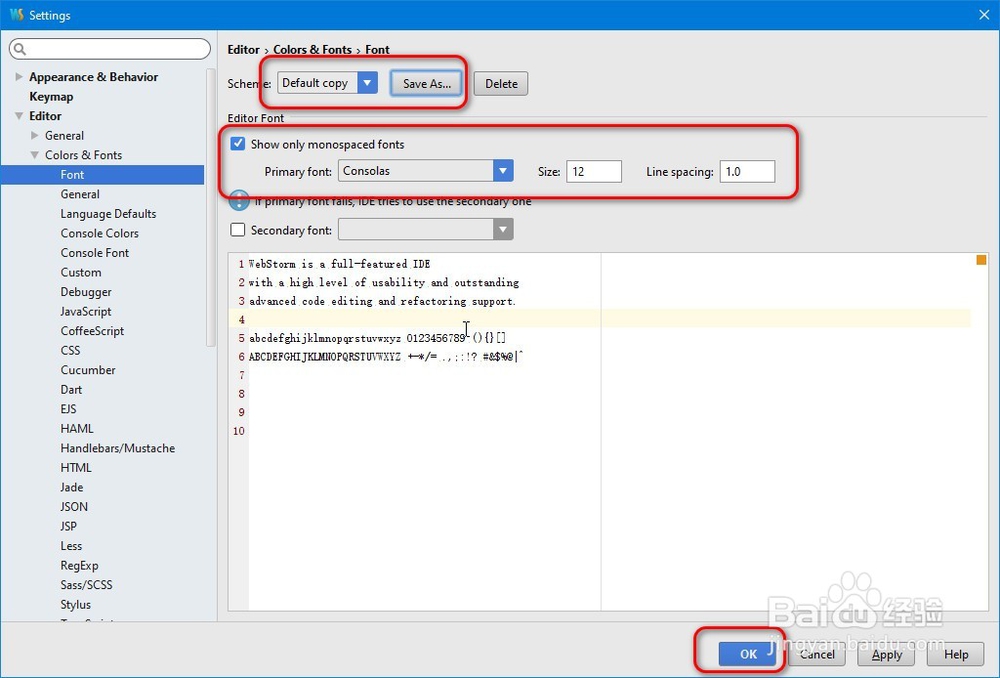1000x678 pixels.
Task: Select Stylus color settings
Action: (75, 604)
